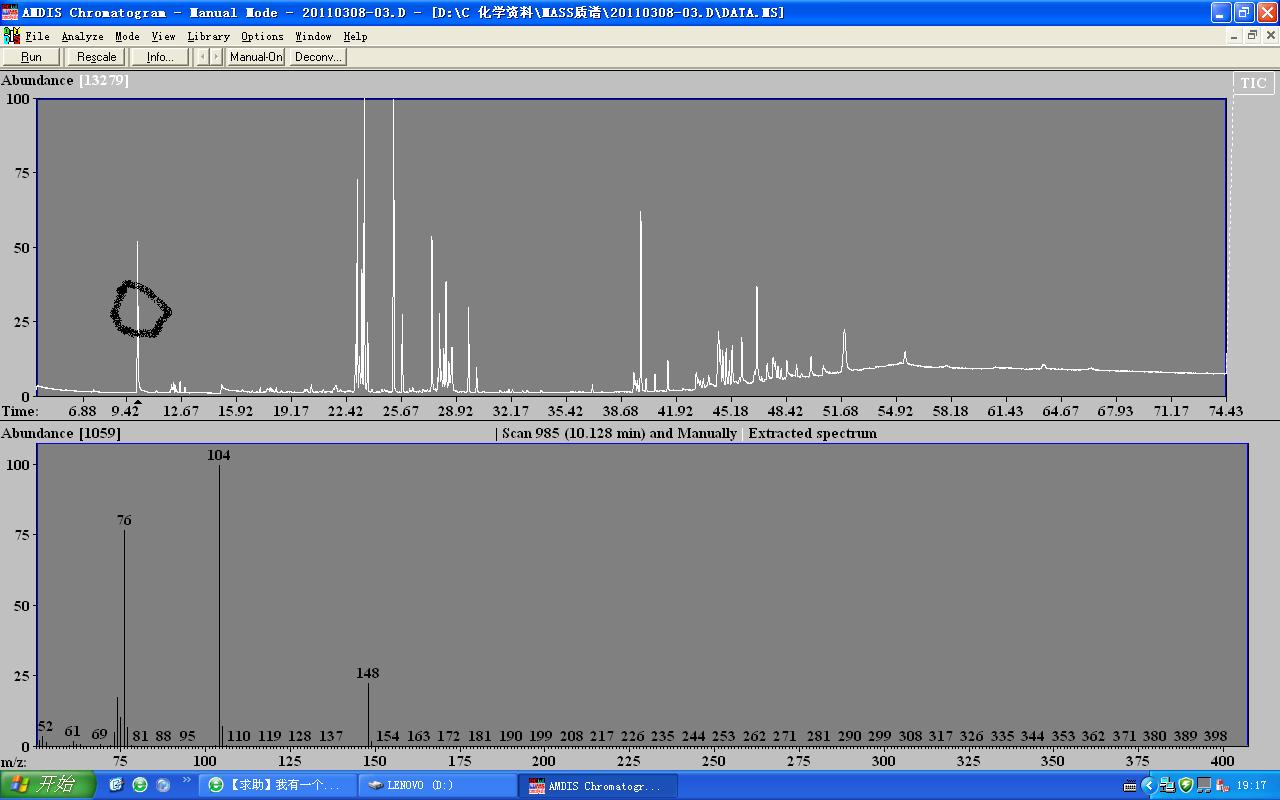This screenshot has height=800, width=1280.
Task: Launch the blue globe quick launch icon
Action: click(x=163, y=785)
